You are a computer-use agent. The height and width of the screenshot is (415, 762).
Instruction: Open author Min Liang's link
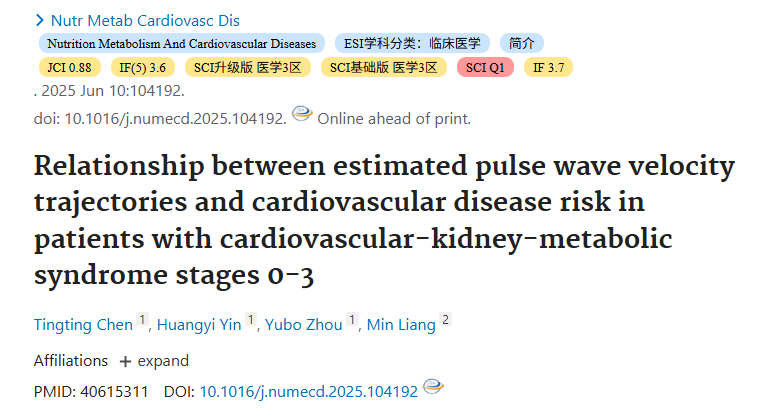click(401, 325)
